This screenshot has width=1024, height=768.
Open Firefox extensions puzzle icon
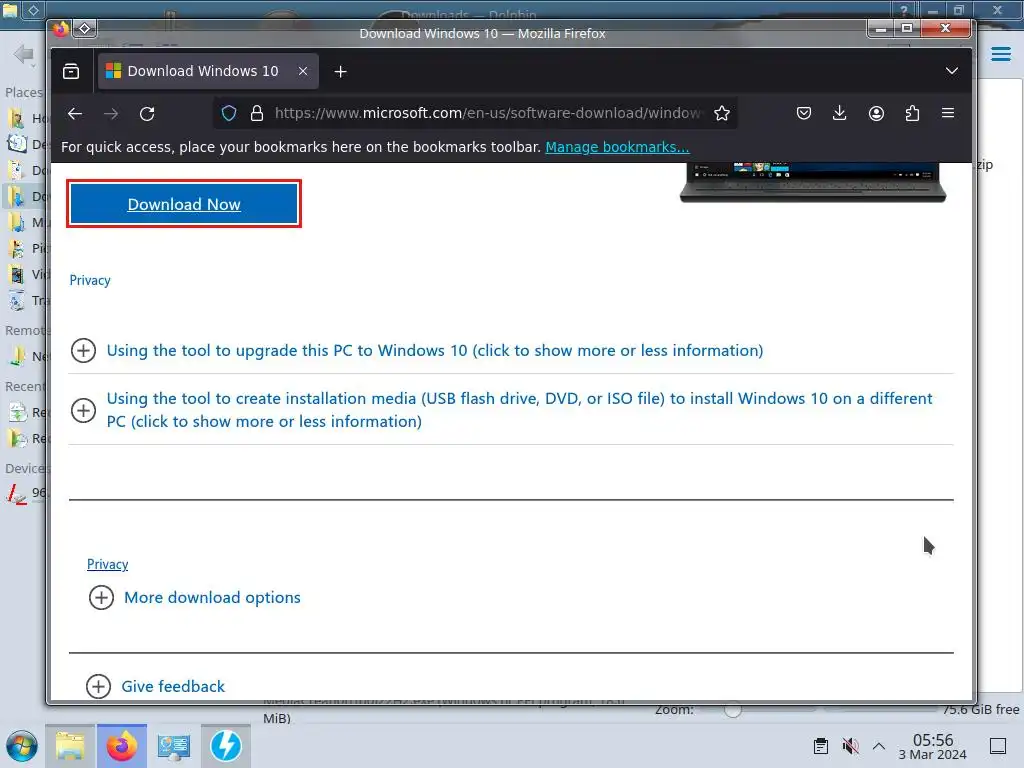[912, 114]
